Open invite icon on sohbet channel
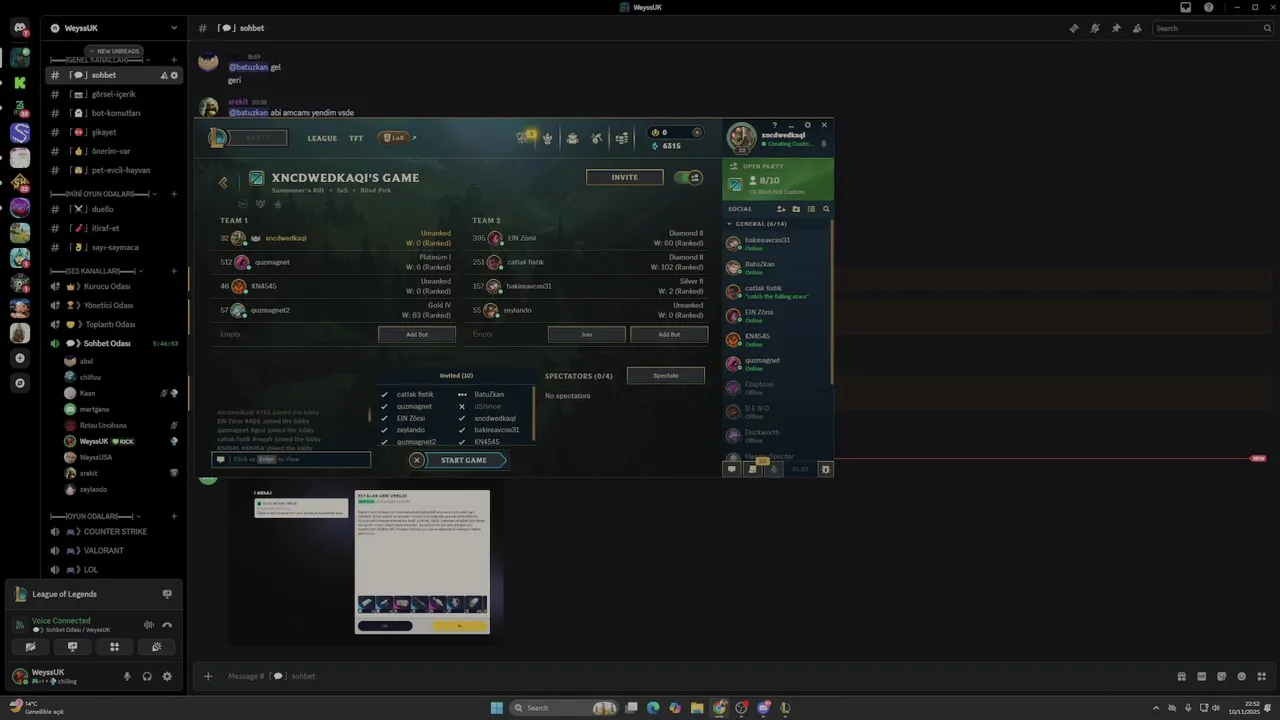Image resolution: width=1280 pixels, height=720 pixels. [x=164, y=75]
